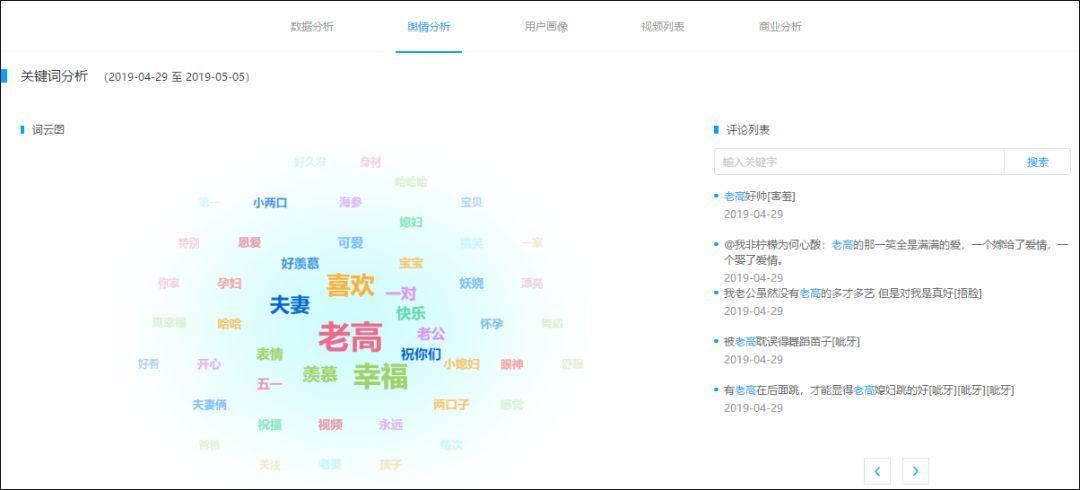Screen dimensions: 1080x490
Task: Click the 好羡慕 word in cloud
Action: (x=300, y=263)
